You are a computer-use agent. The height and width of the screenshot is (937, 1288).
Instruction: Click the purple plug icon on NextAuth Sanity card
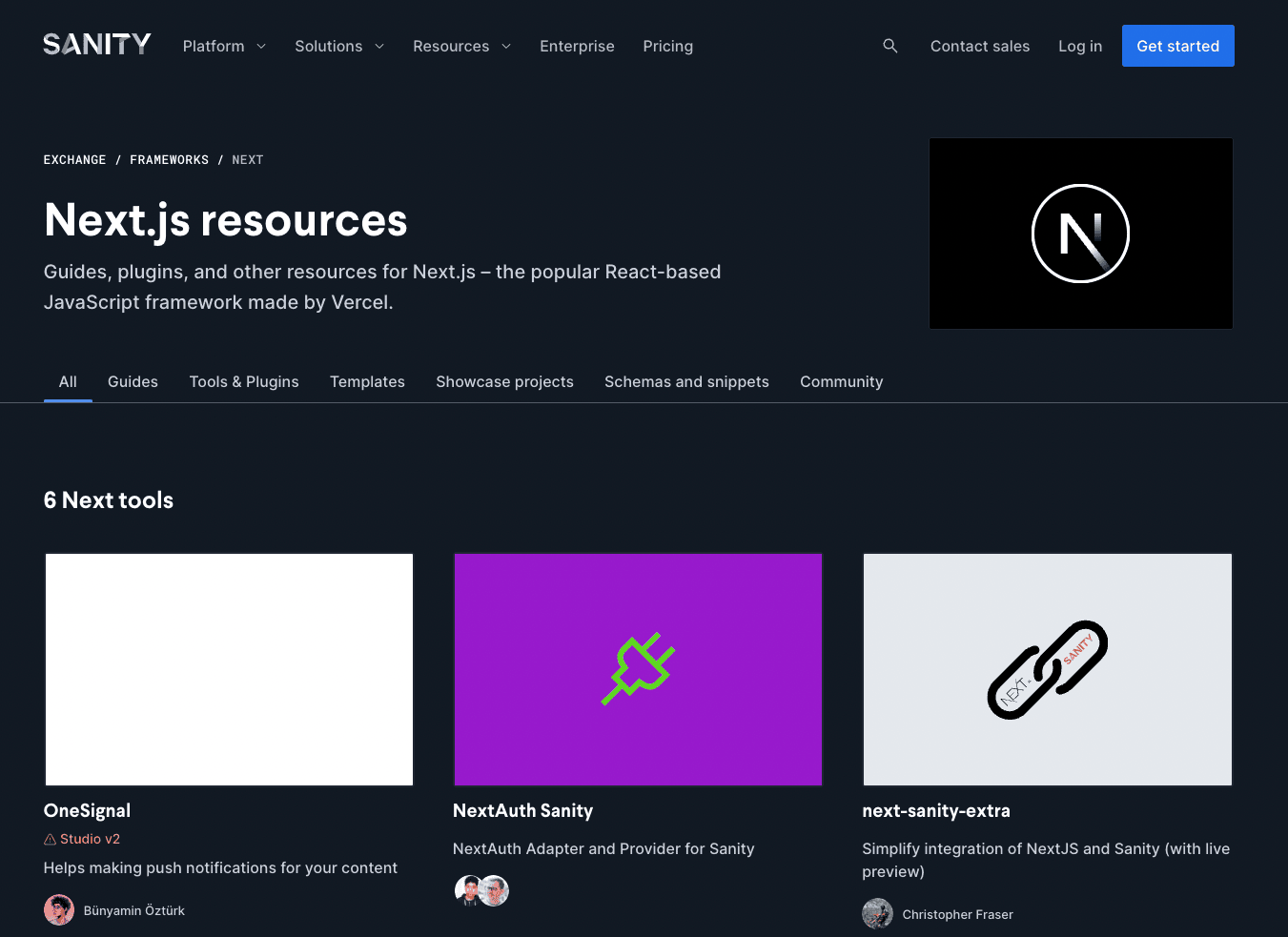(638, 669)
